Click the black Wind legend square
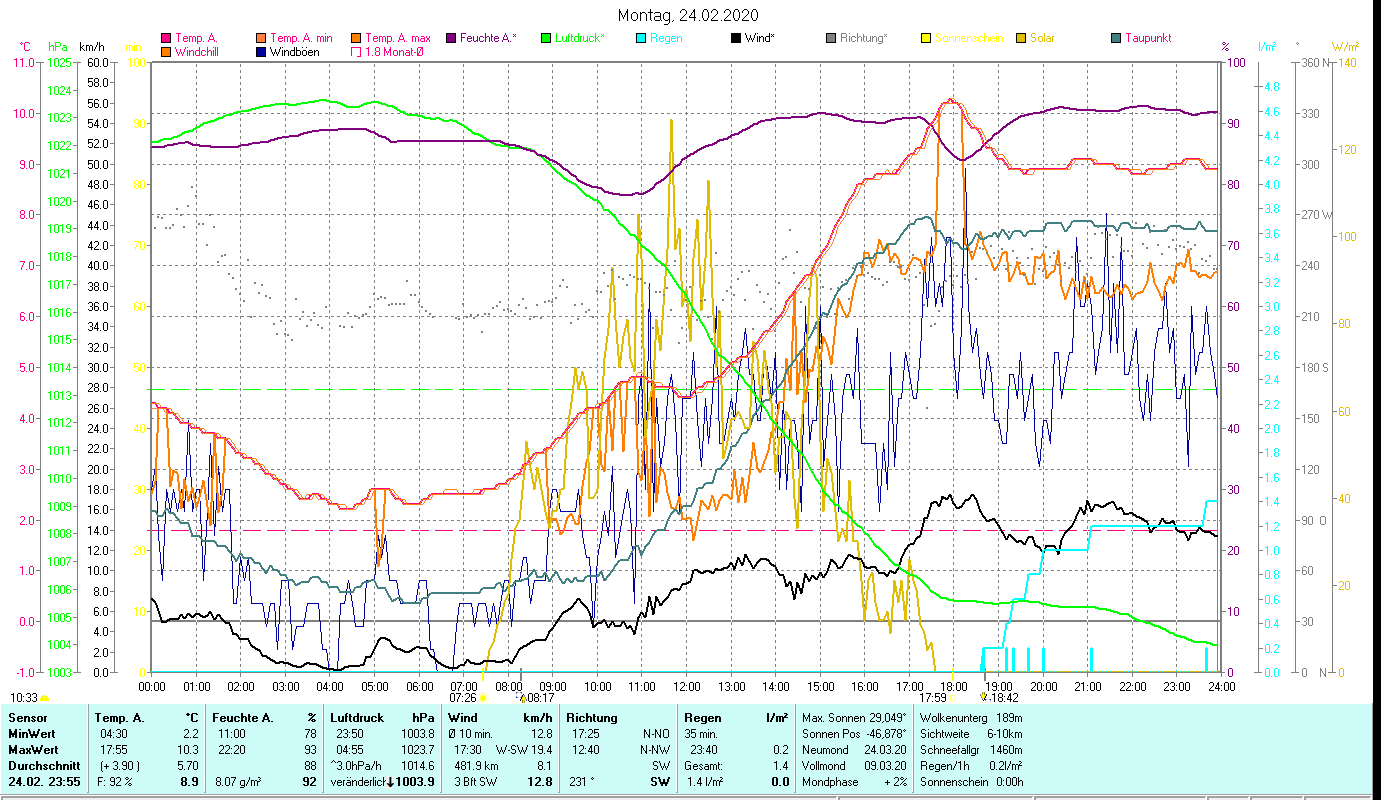 (736, 38)
